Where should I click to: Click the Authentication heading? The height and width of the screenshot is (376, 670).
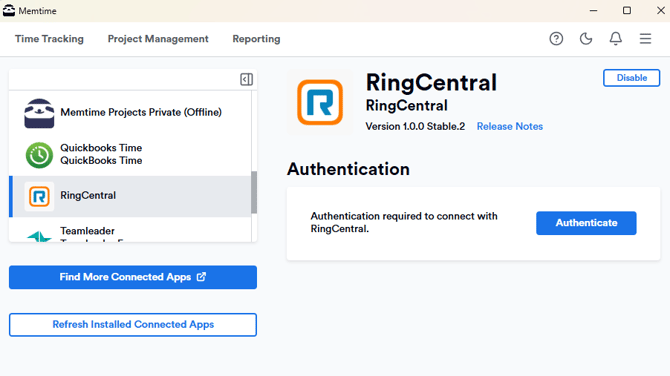pos(348,169)
